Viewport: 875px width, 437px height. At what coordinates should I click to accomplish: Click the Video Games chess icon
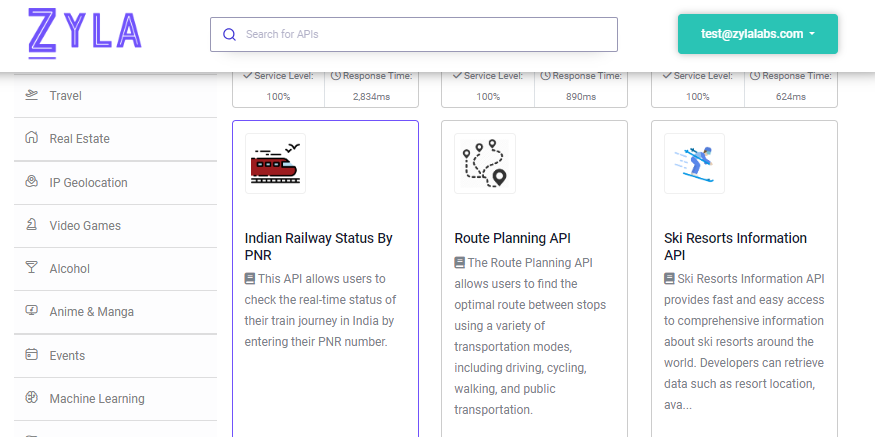[x=32, y=225]
